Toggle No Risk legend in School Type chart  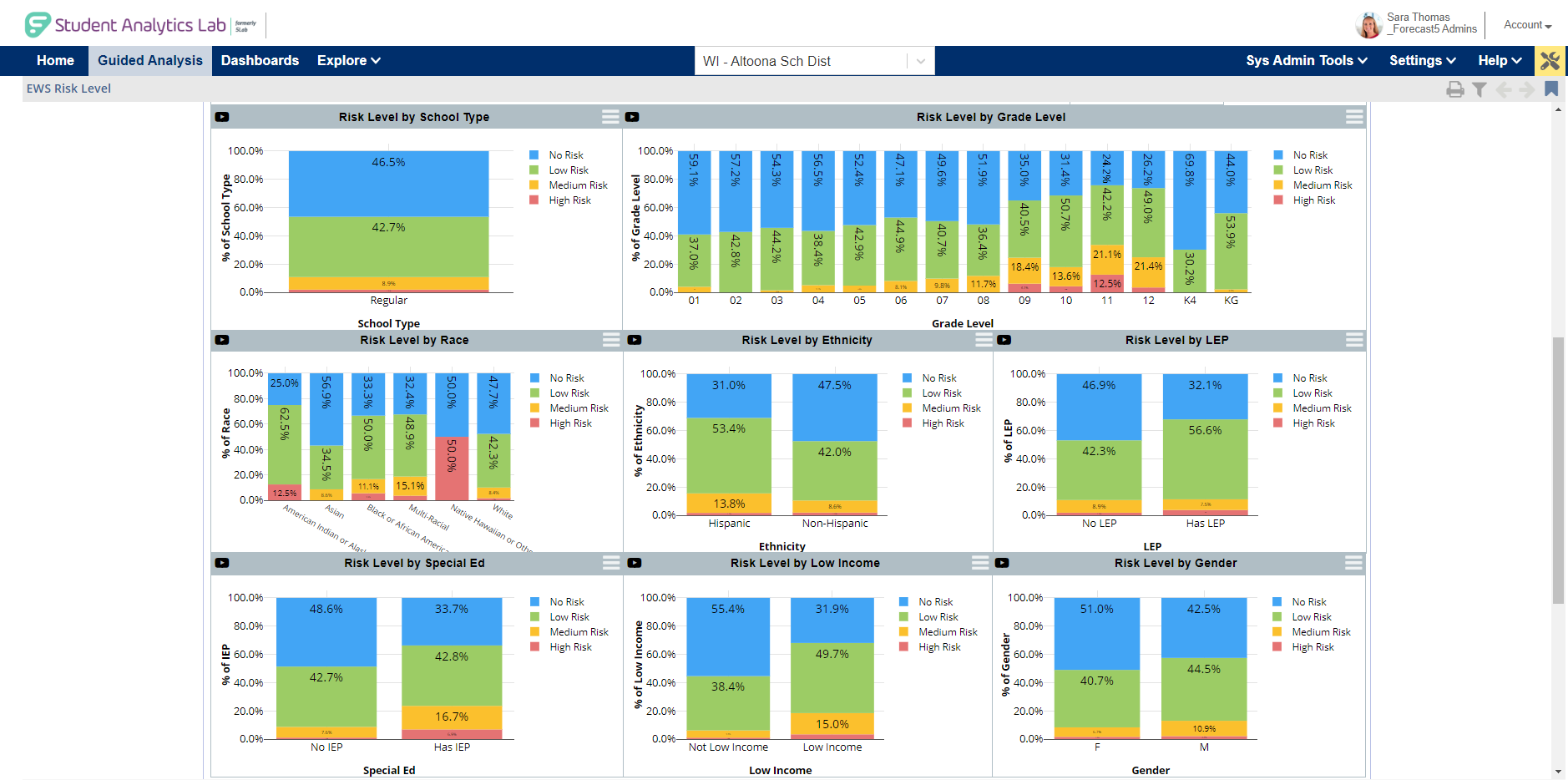(x=556, y=155)
